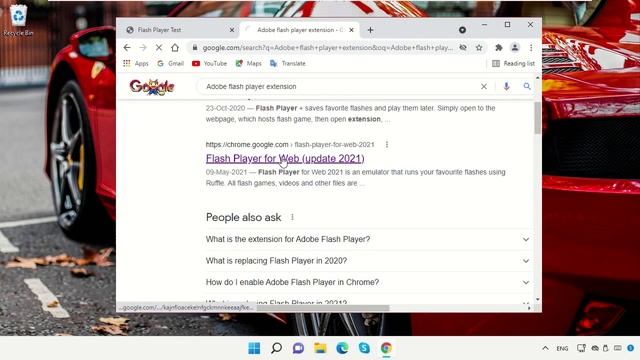Viewport: 640px width, 360px height.
Task: Open the YouTube bookmark
Action: (209, 63)
